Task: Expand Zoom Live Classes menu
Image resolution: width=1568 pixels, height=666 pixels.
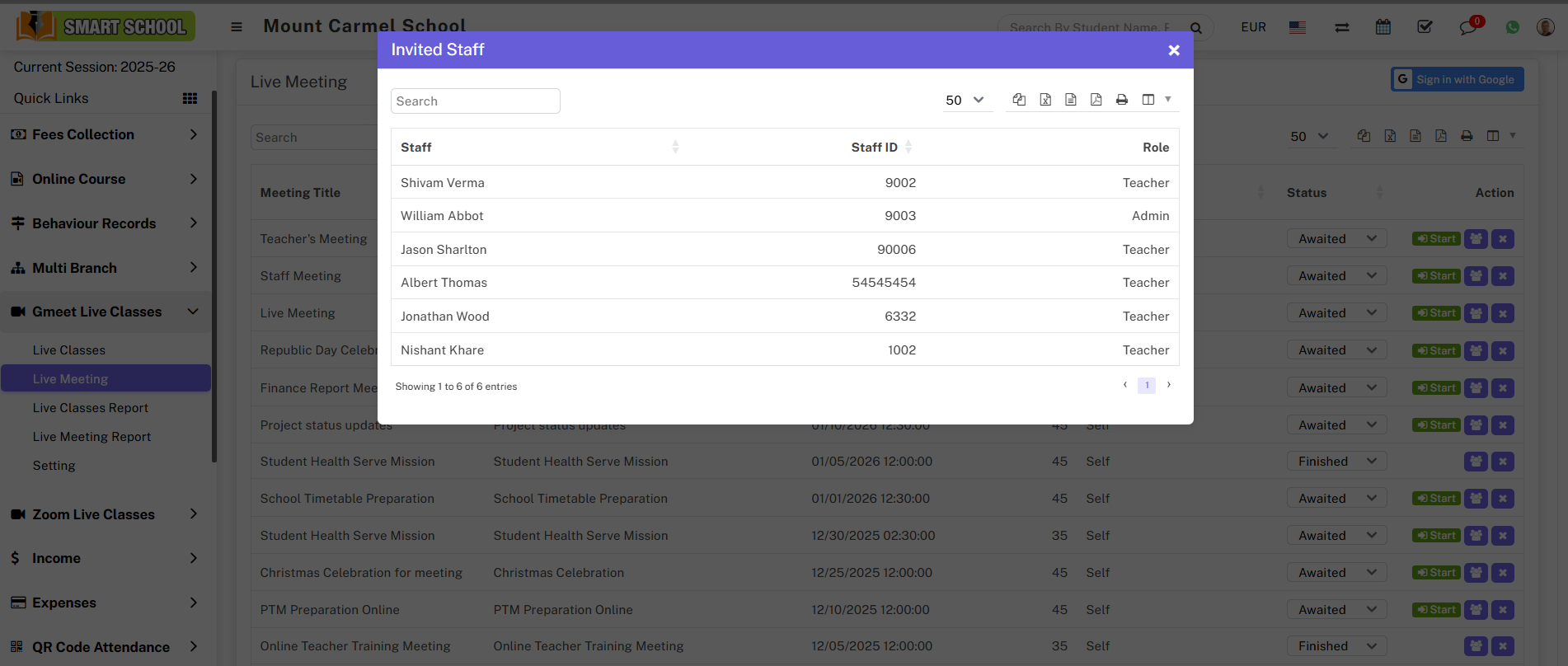Action: pyautogui.click(x=105, y=514)
